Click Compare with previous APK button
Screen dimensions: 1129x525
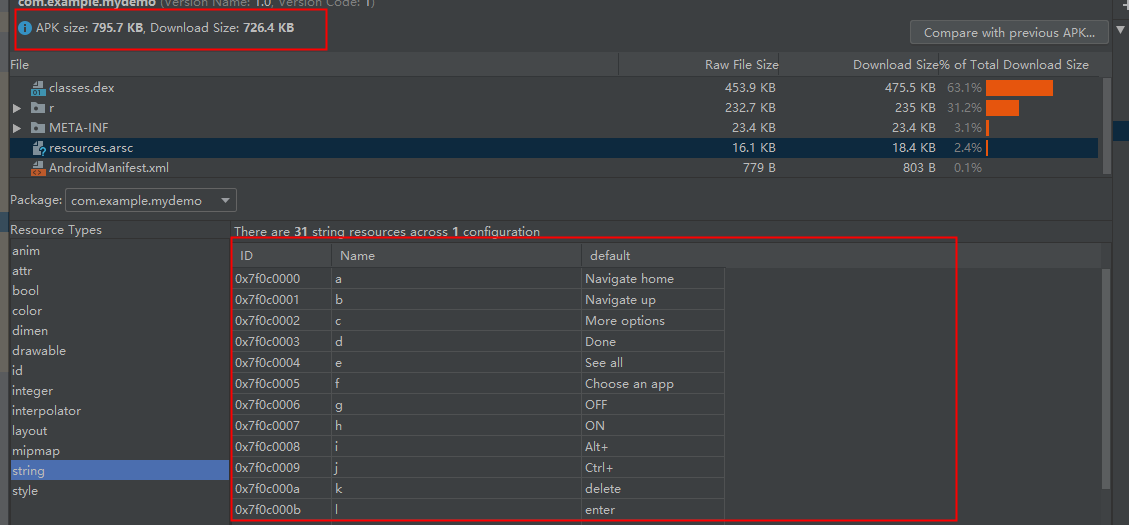coord(1009,32)
